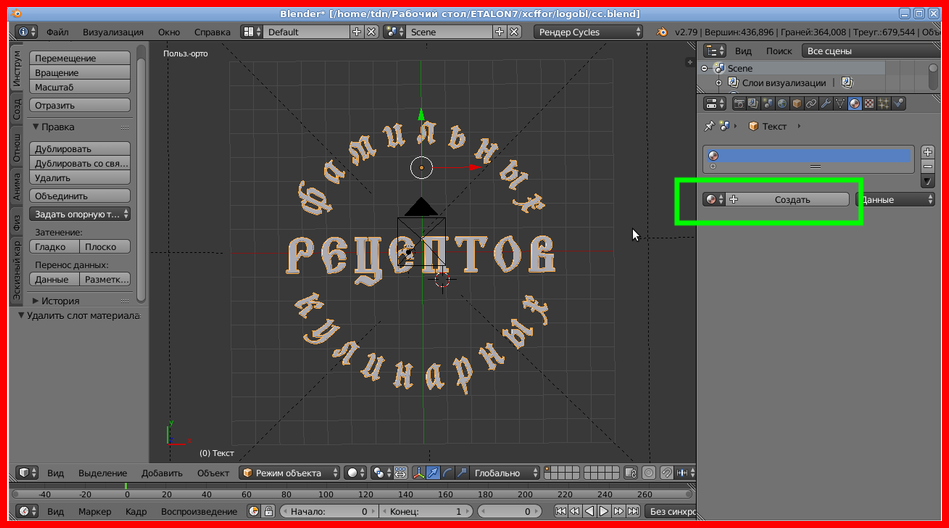The width and height of the screenshot is (949, 528).
Task: Open the Режим объекта mode dropdown
Action: click(290, 473)
